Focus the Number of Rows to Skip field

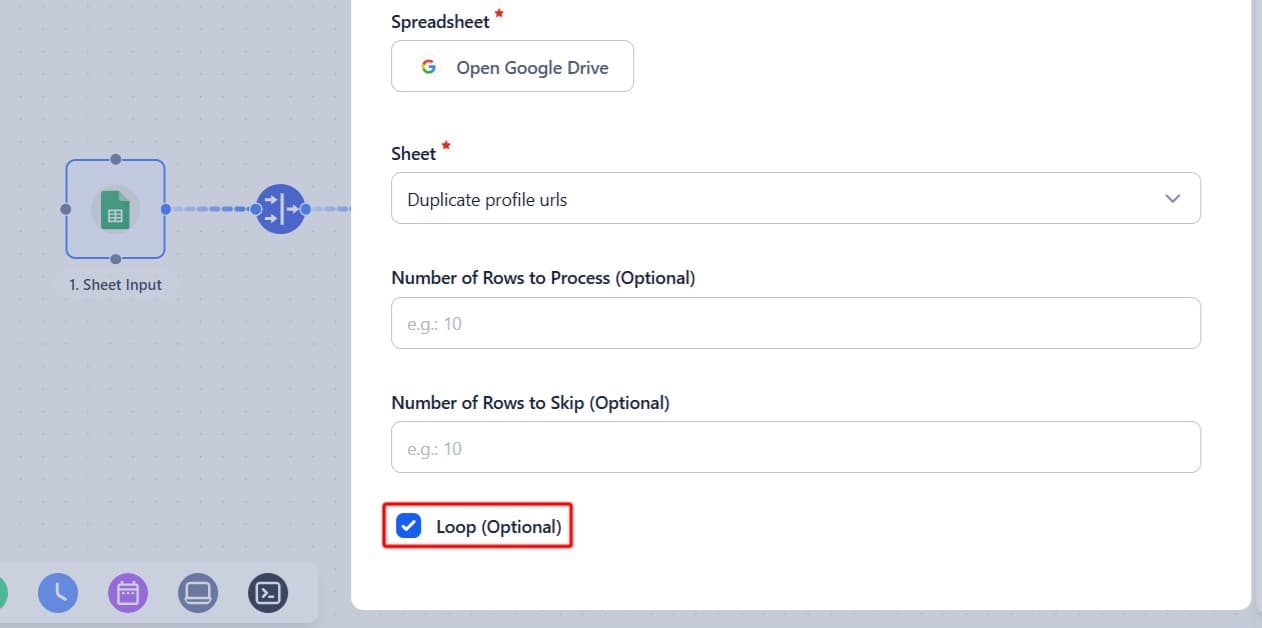click(x=795, y=448)
